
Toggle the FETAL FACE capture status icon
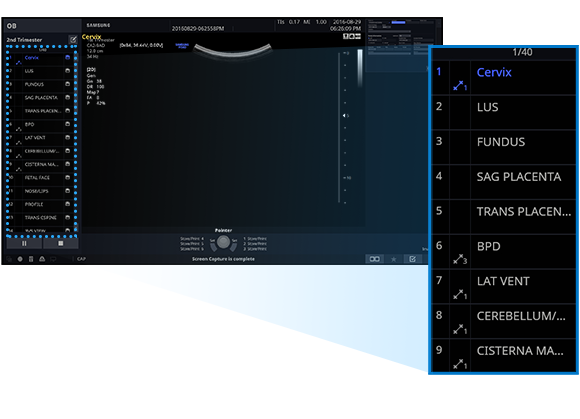(67, 178)
